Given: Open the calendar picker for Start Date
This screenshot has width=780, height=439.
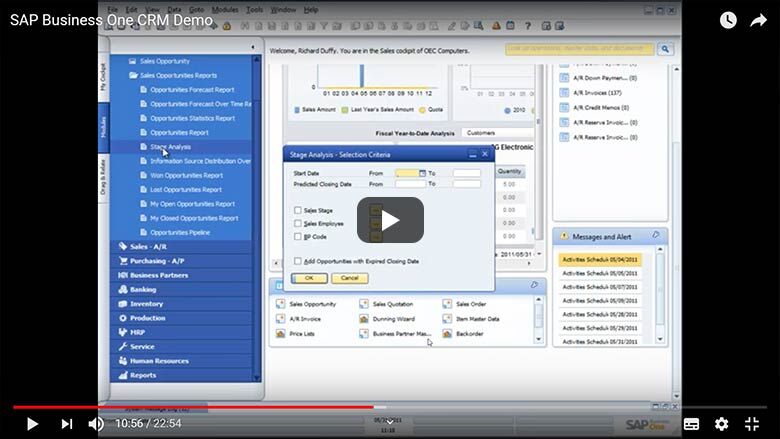Looking at the screenshot, I should click(x=422, y=173).
